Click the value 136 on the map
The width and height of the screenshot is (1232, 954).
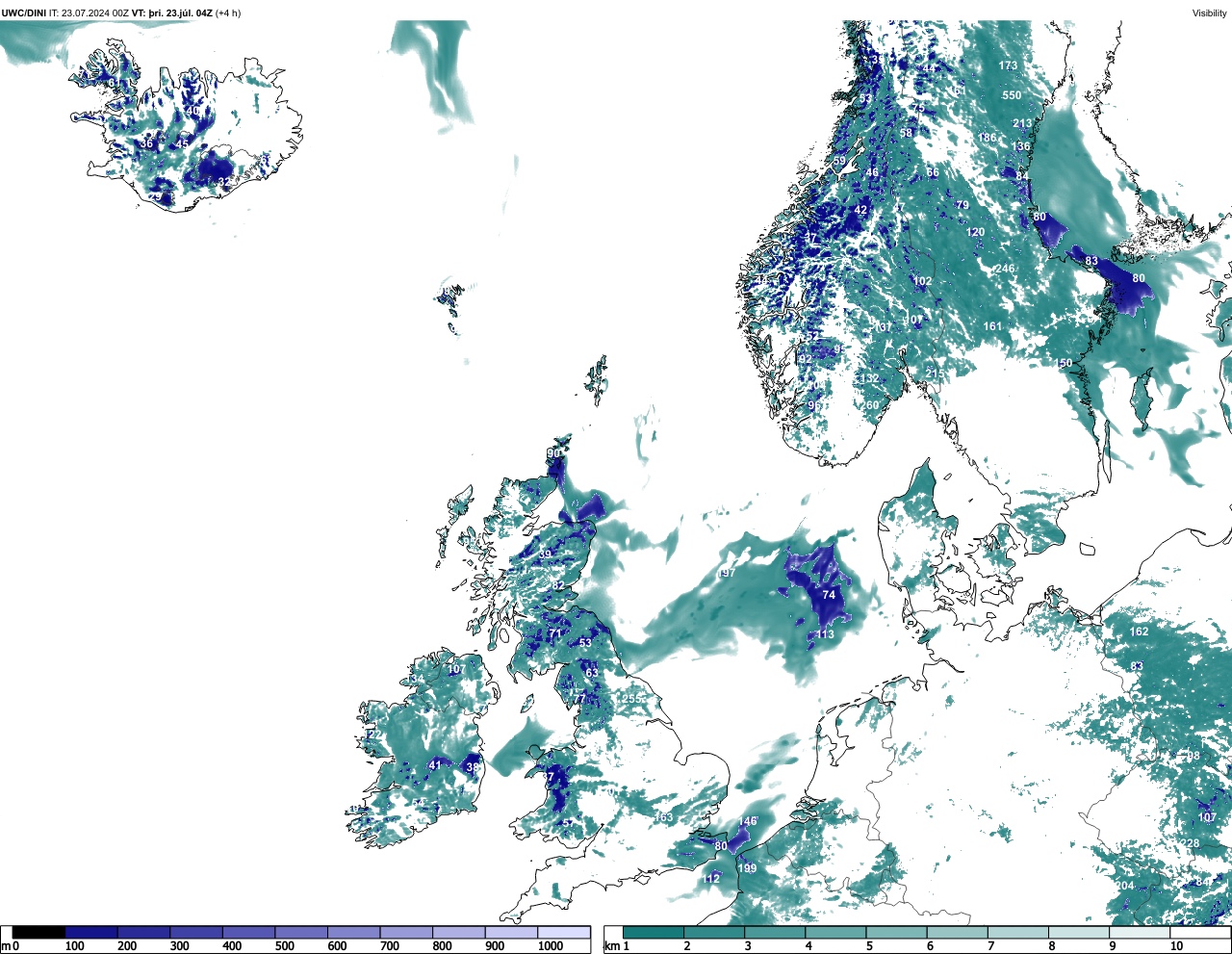click(x=1021, y=146)
